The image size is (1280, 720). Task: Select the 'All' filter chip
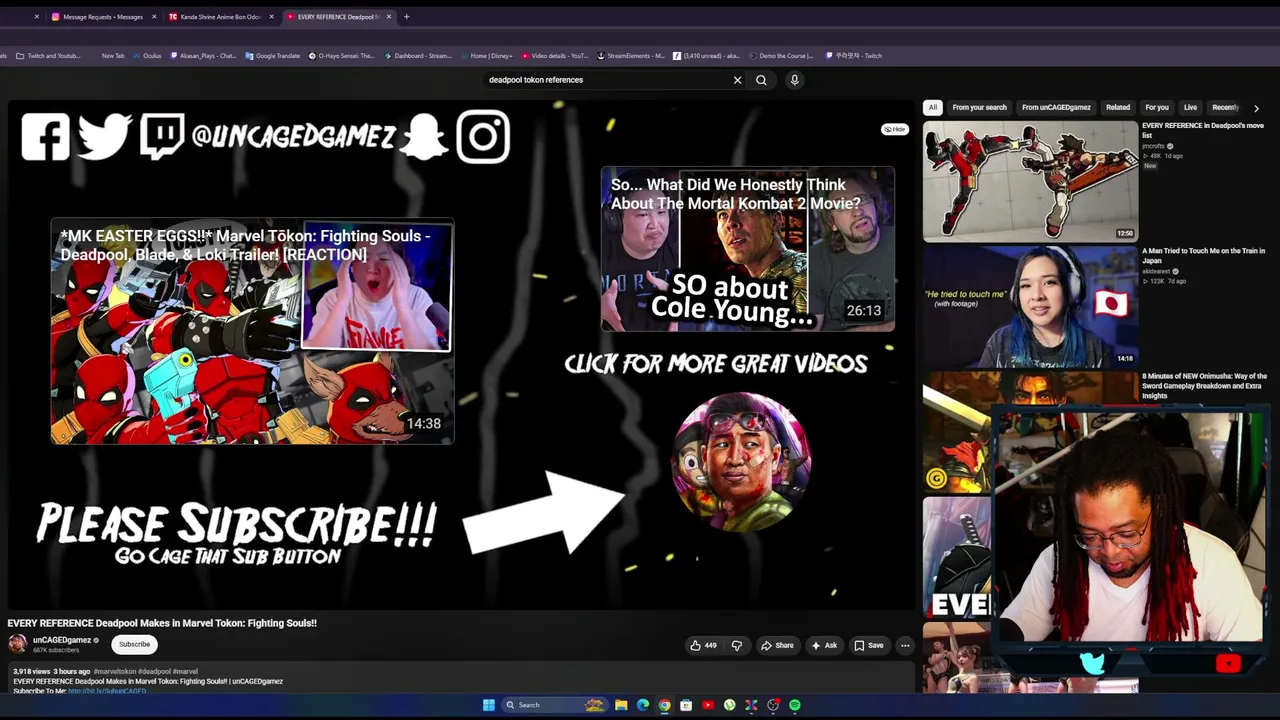point(932,107)
